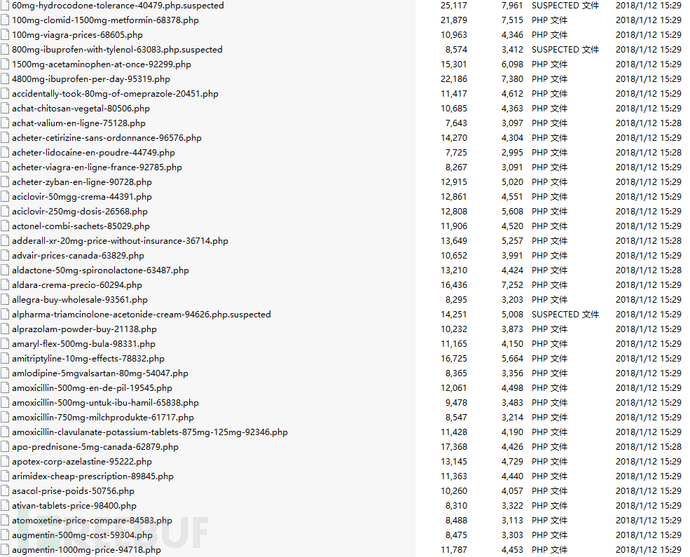Select acheter-cetirizine-sans-ordonnance-96576.php

click(107, 138)
